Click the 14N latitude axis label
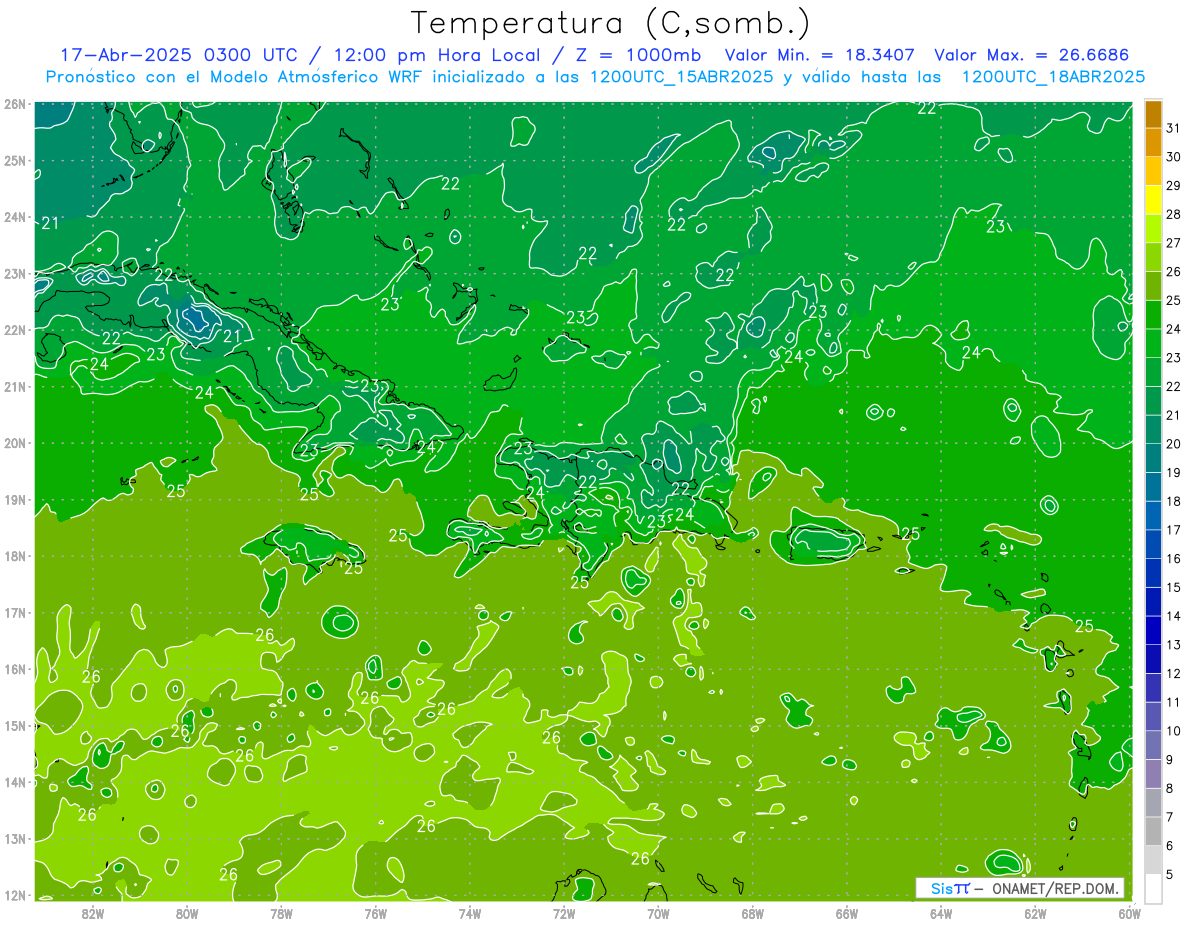This screenshot has height=927, width=1200. coord(15,782)
